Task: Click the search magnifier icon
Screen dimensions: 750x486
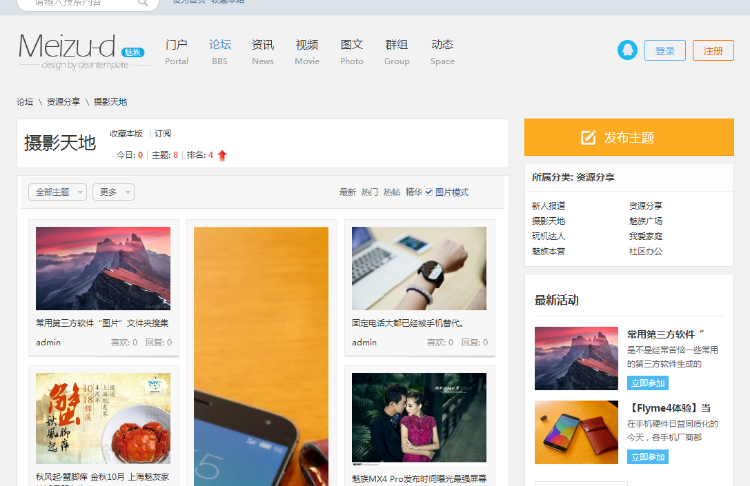Action: click(143, 3)
